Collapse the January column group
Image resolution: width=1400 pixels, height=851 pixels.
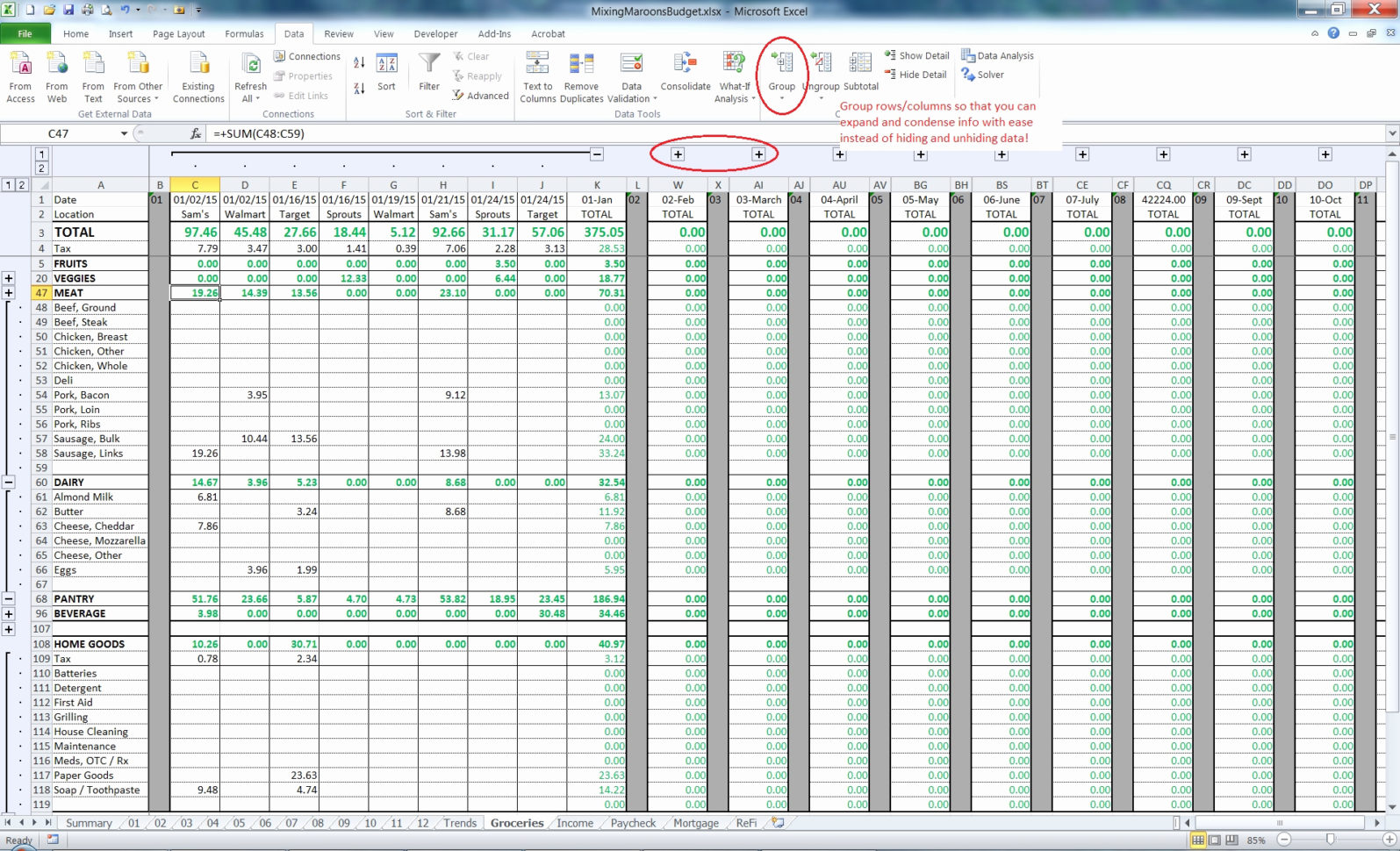tap(597, 154)
